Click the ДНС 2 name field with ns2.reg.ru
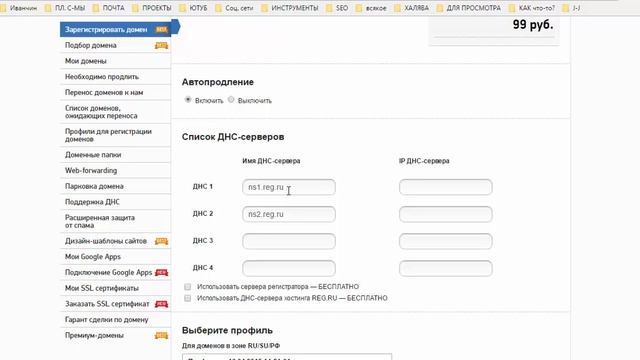 pyautogui.click(x=289, y=214)
